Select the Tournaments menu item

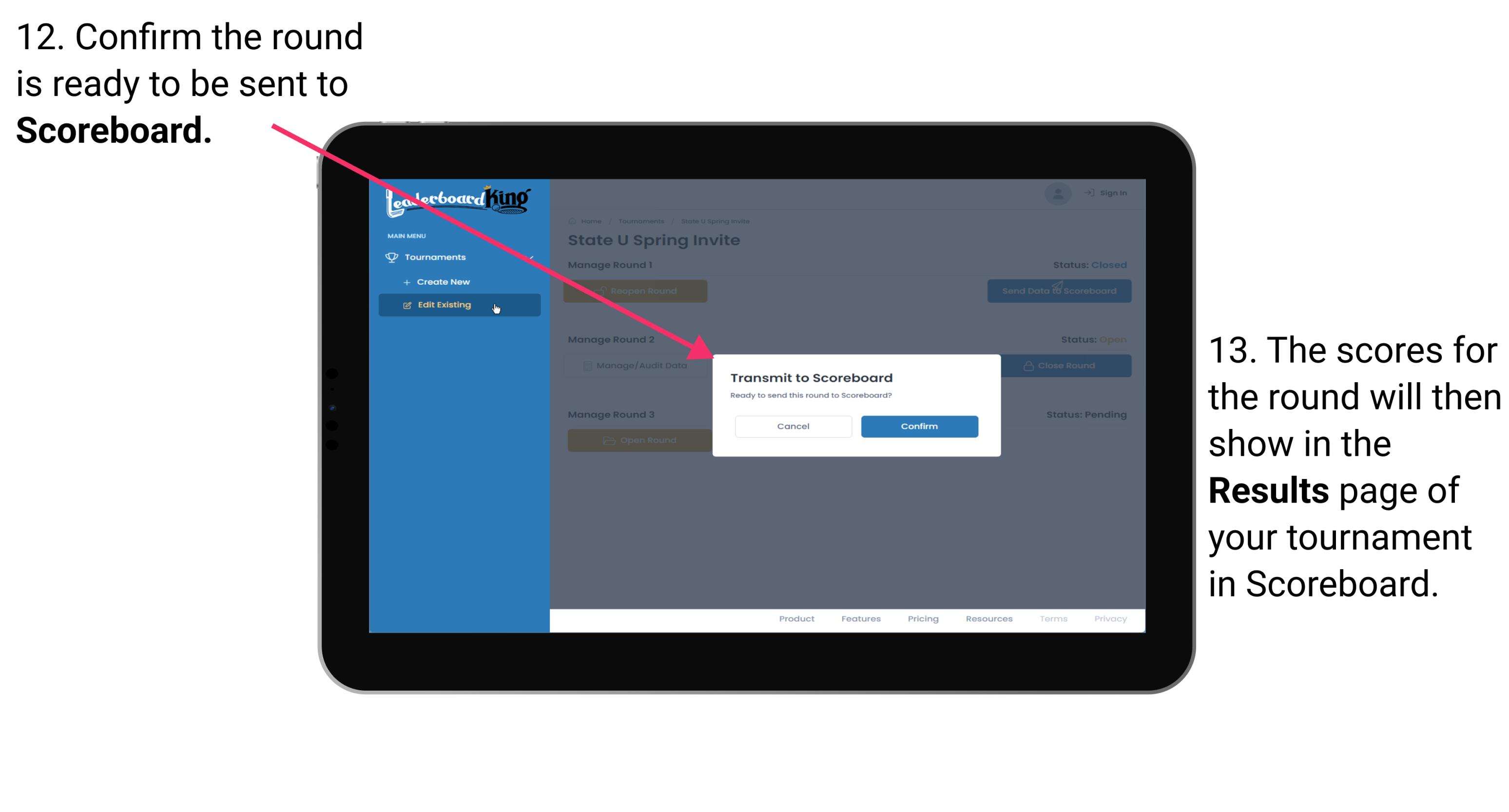[436, 257]
